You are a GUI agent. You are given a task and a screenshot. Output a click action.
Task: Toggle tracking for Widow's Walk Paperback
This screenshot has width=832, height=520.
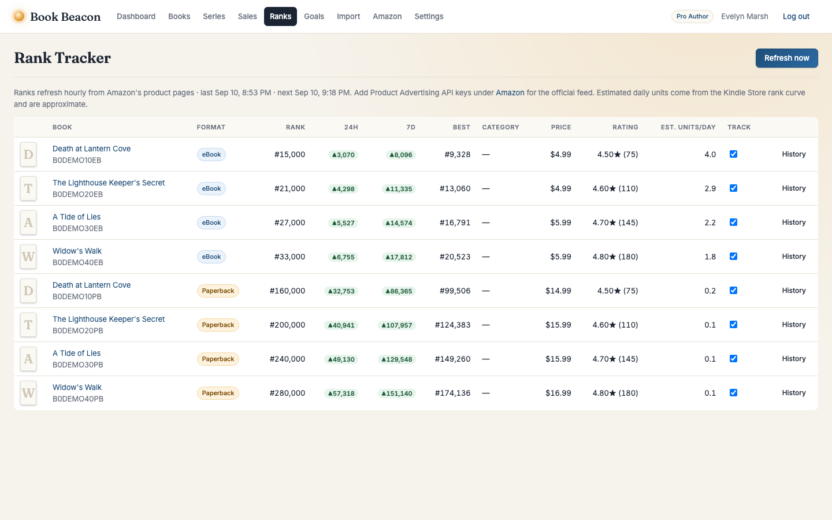(x=733, y=393)
